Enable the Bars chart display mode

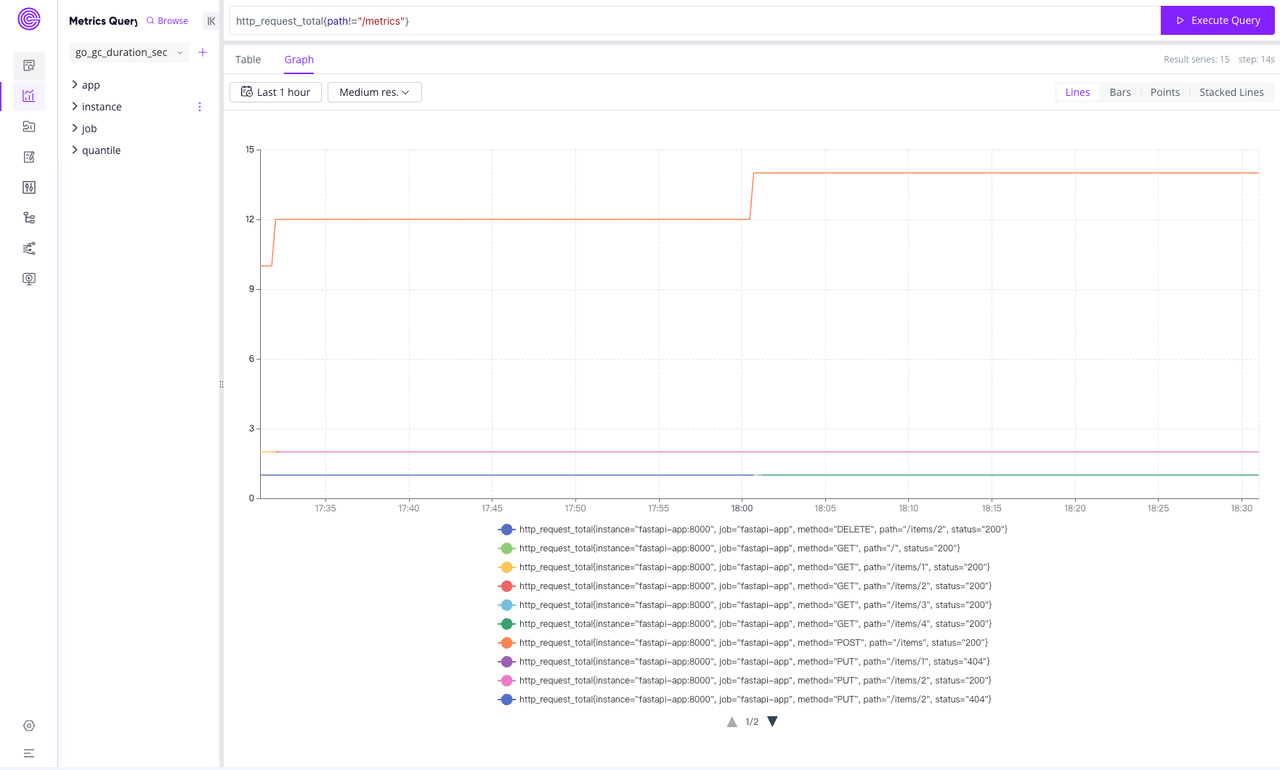tap(1119, 91)
